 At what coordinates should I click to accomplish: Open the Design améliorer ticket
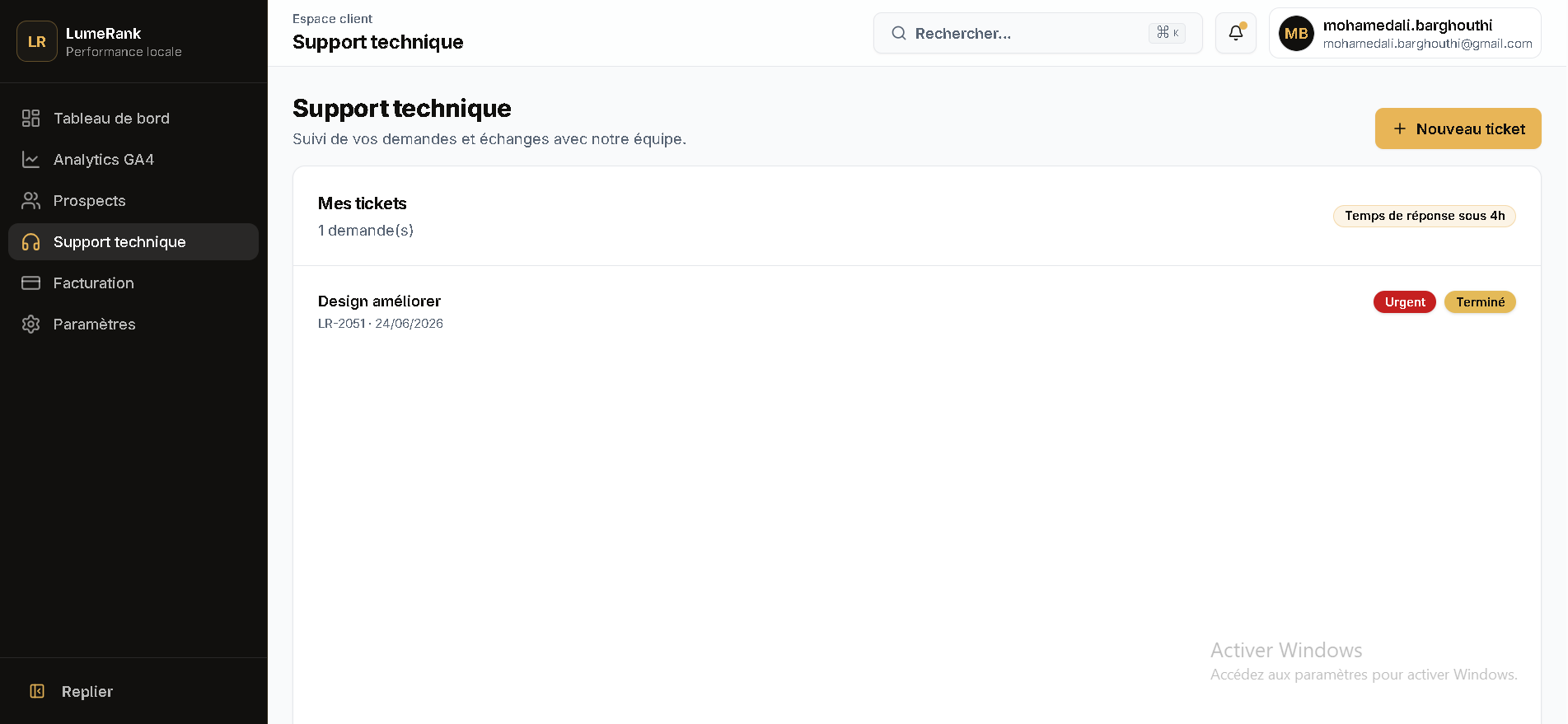coord(916,311)
